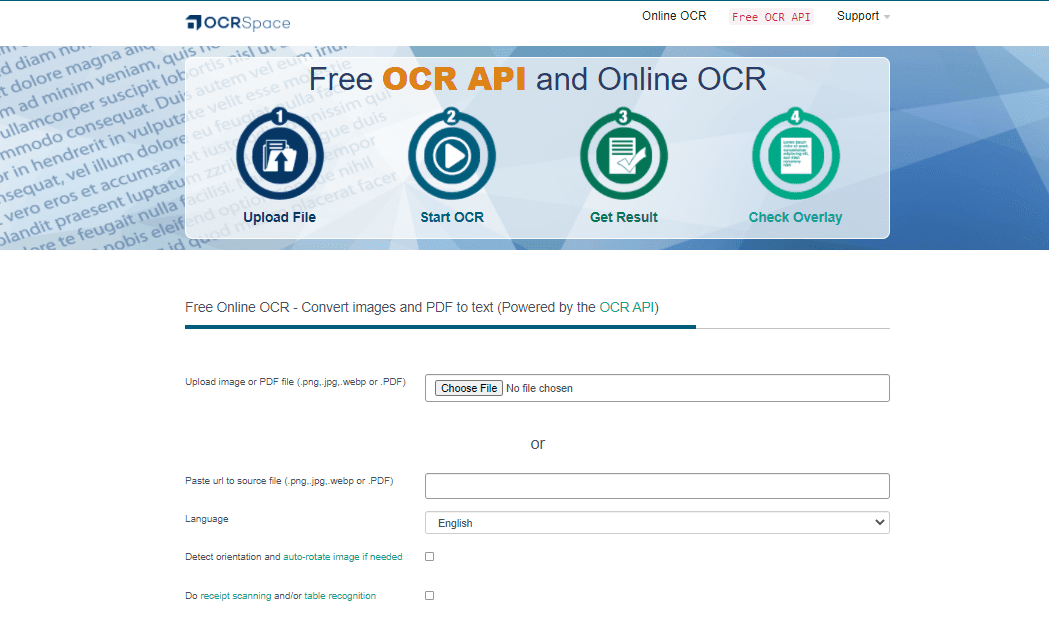Open the auto-rotate image if needed link
The height and width of the screenshot is (622, 1049).
(x=343, y=556)
